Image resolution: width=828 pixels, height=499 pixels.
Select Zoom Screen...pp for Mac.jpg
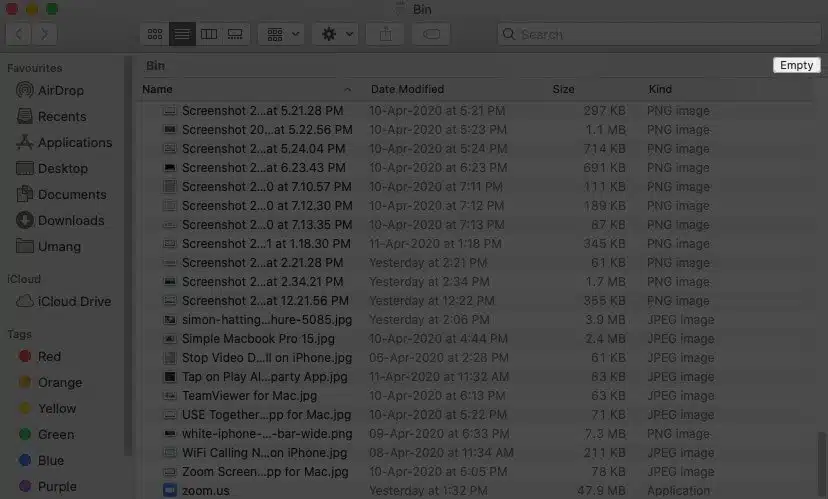(x=265, y=472)
